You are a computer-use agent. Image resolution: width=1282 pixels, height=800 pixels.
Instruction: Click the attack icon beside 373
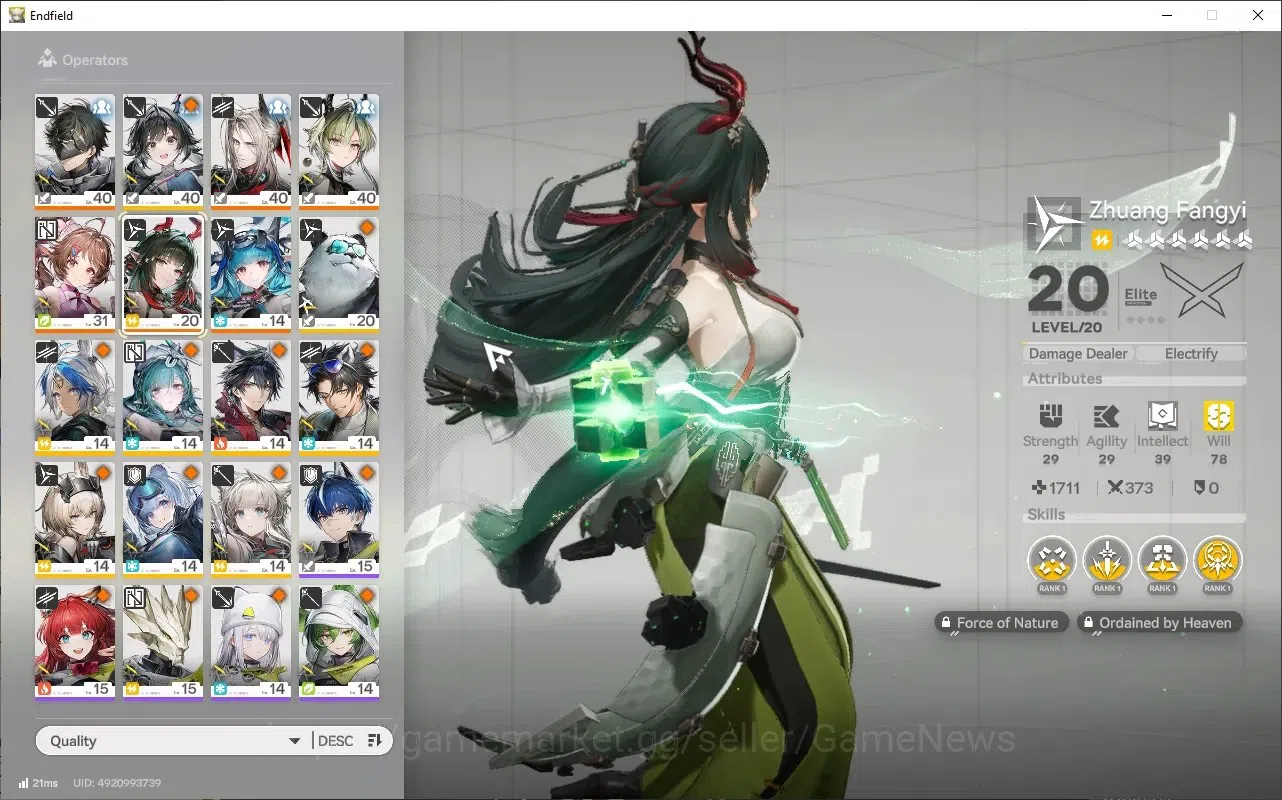pyautogui.click(x=1115, y=488)
